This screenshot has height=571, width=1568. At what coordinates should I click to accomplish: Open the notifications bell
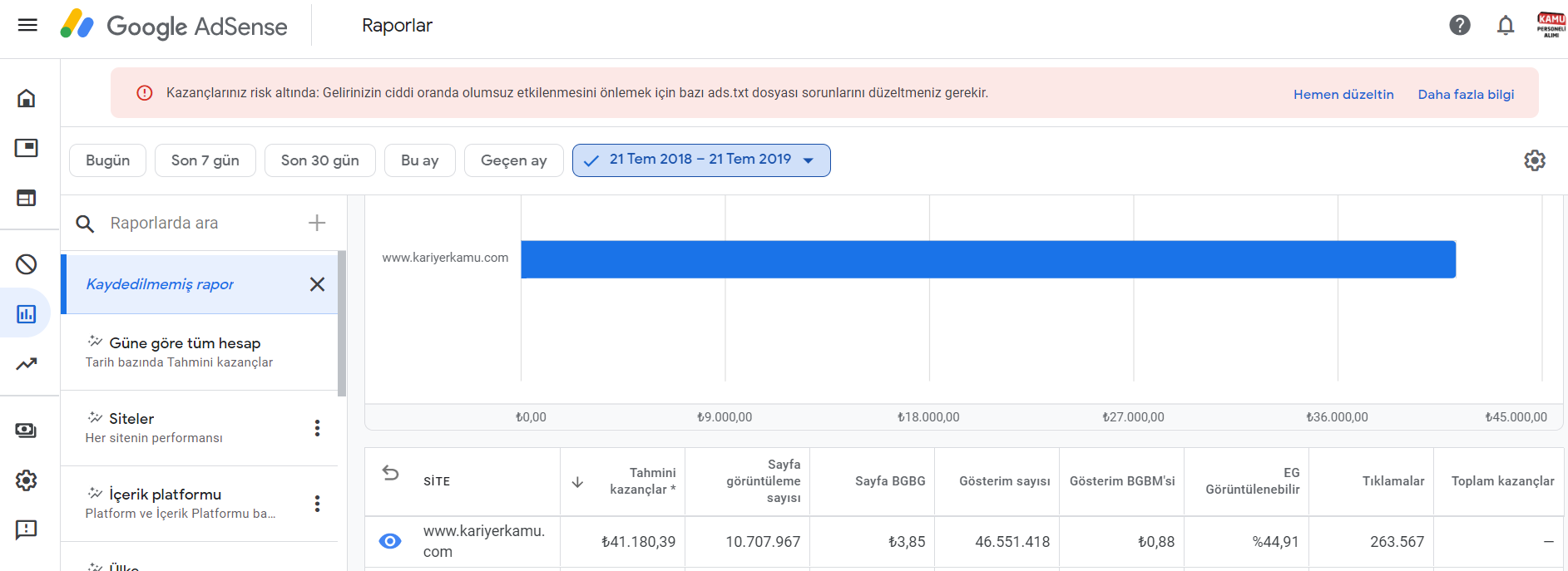pyautogui.click(x=1506, y=25)
